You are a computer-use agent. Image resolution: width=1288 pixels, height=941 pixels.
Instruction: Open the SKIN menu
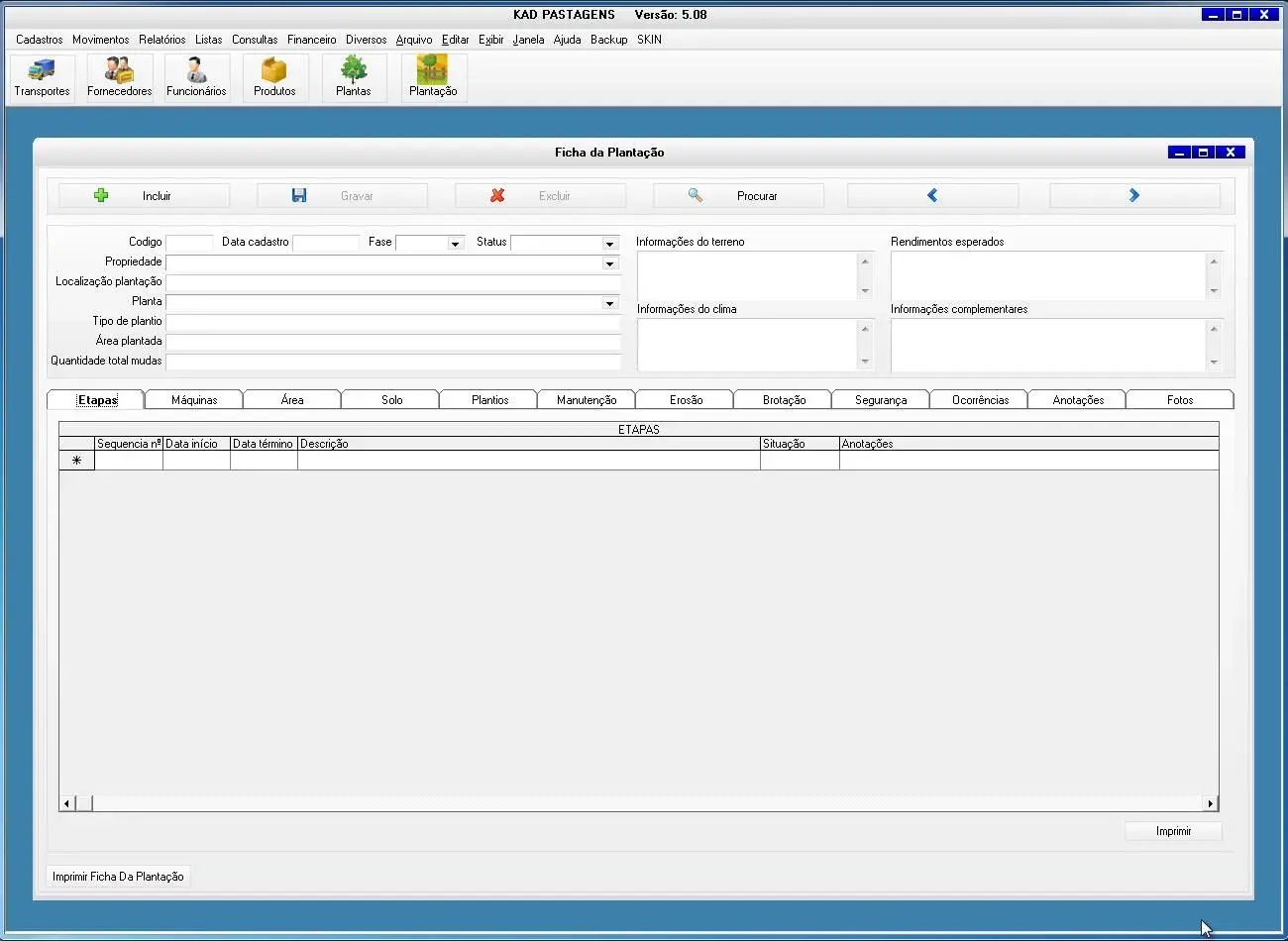[x=649, y=40]
